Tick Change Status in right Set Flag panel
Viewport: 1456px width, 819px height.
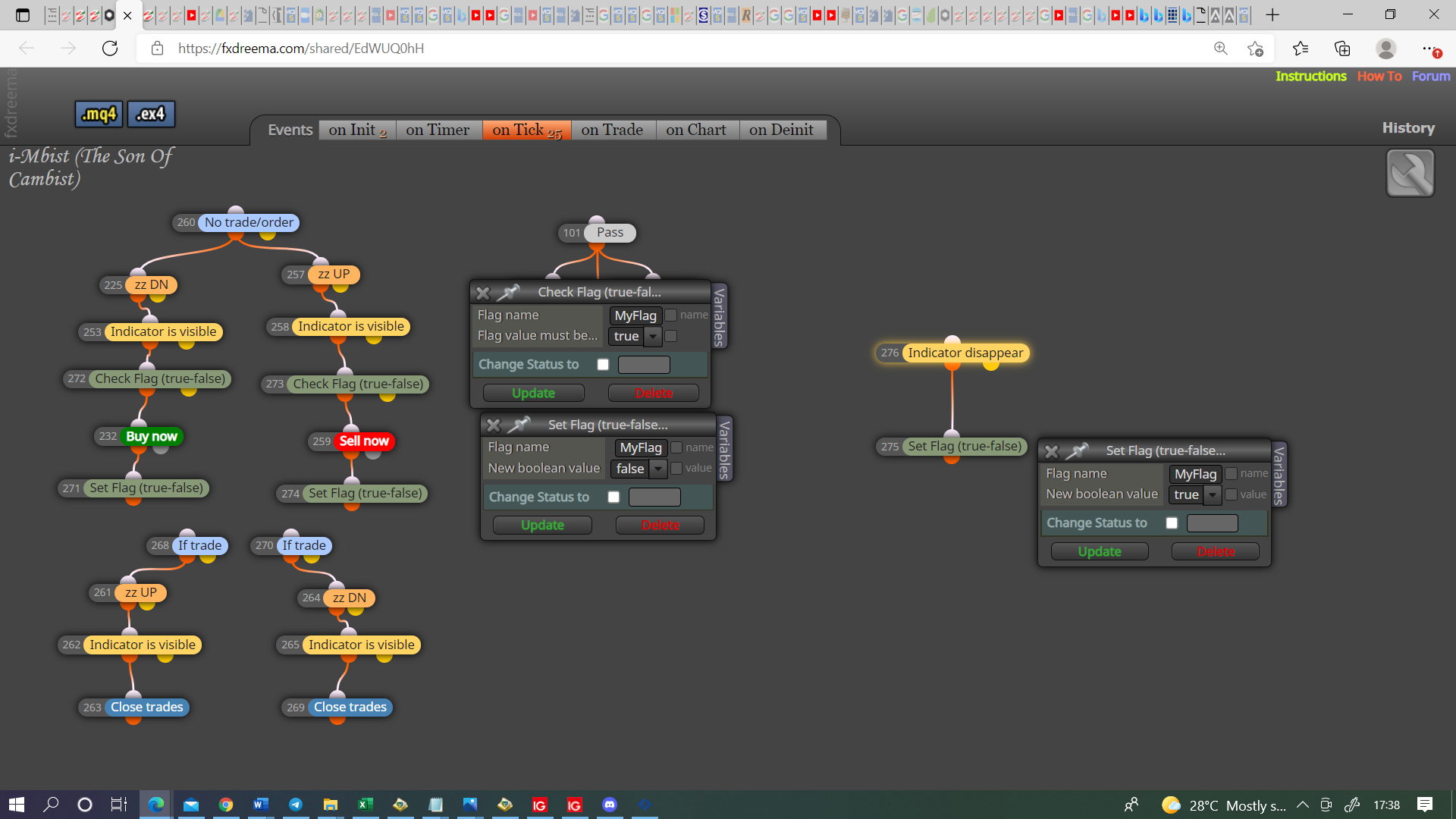click(1172, 523)
